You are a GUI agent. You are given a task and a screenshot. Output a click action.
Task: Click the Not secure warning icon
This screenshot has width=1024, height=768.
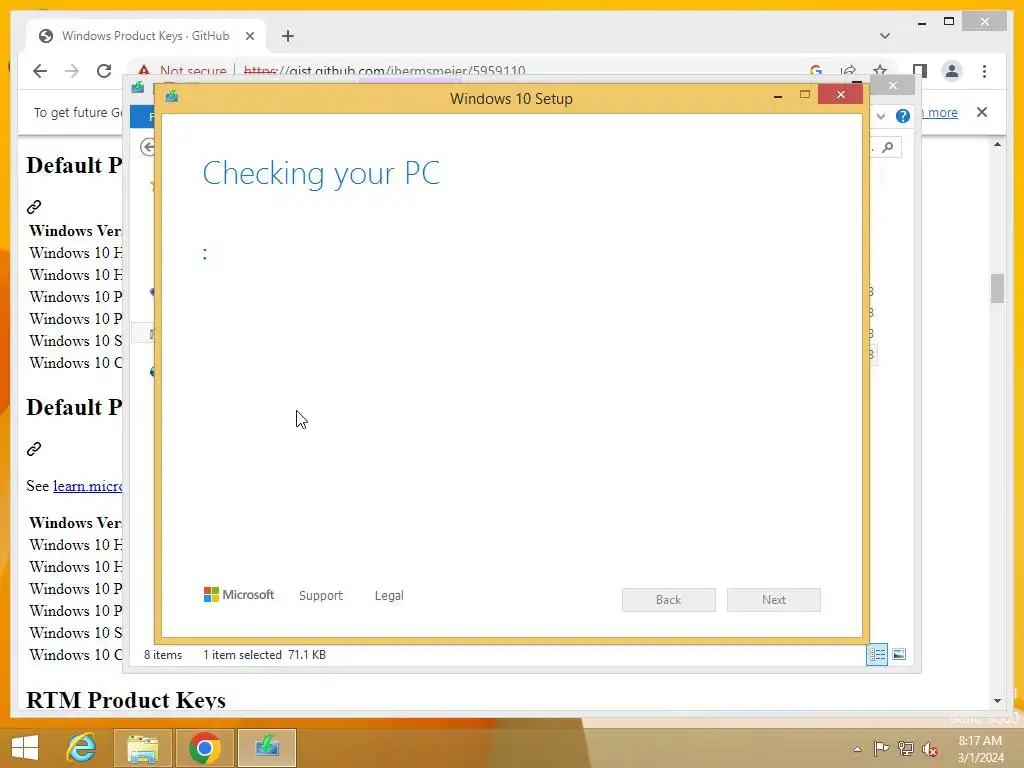[144, 70]
